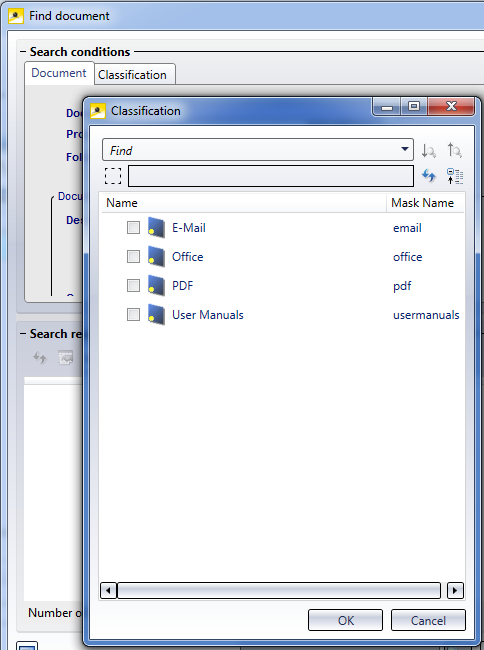Click the find next search icon

pos(428,150)
